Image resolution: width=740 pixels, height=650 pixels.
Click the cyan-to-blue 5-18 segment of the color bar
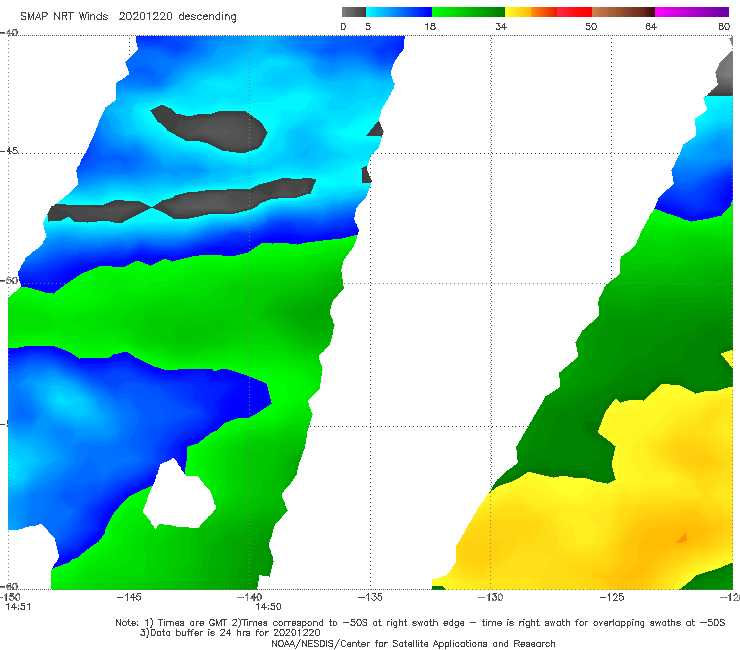tap(399, 12)
